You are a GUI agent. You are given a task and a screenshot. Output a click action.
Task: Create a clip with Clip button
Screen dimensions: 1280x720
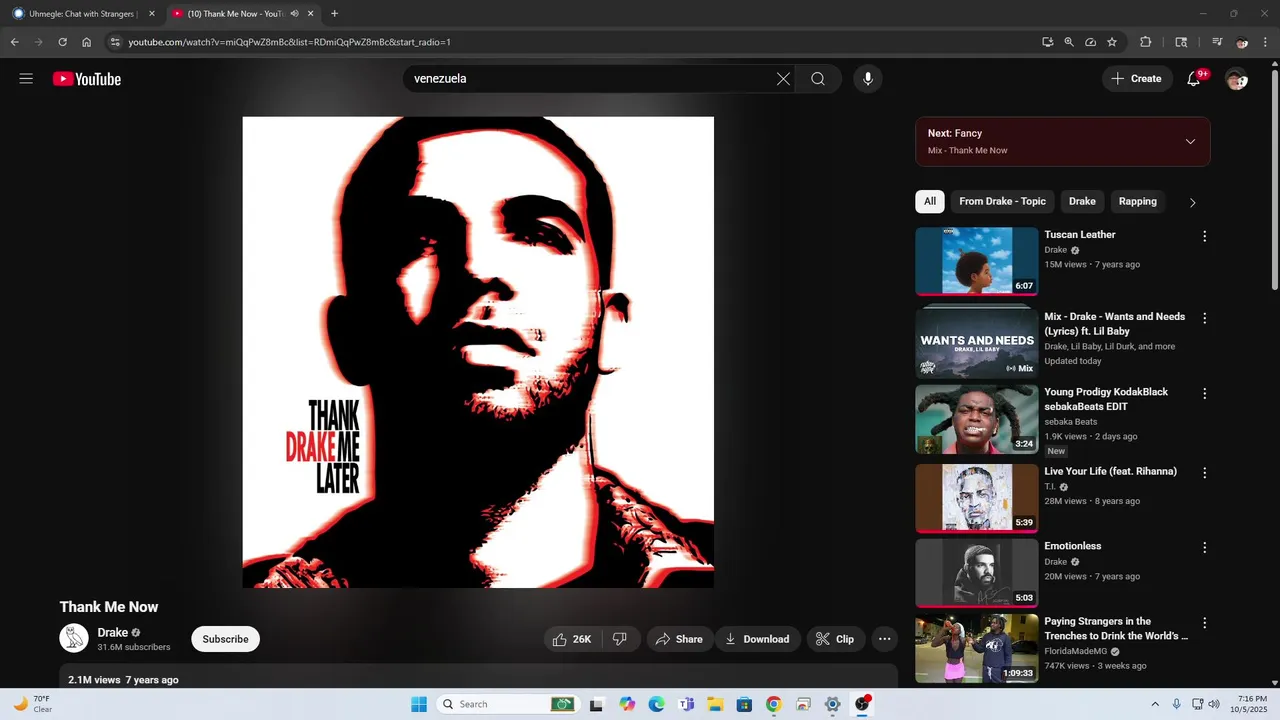tap(835, 639)
